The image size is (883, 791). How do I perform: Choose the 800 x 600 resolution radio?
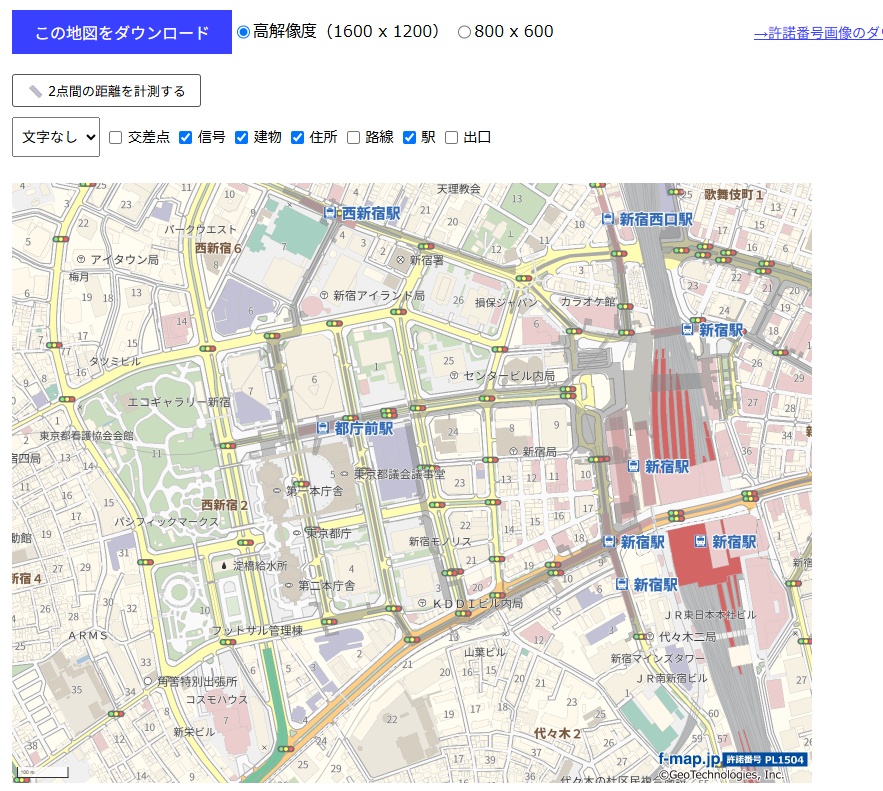pyautogui.click(x=464, y=32)
